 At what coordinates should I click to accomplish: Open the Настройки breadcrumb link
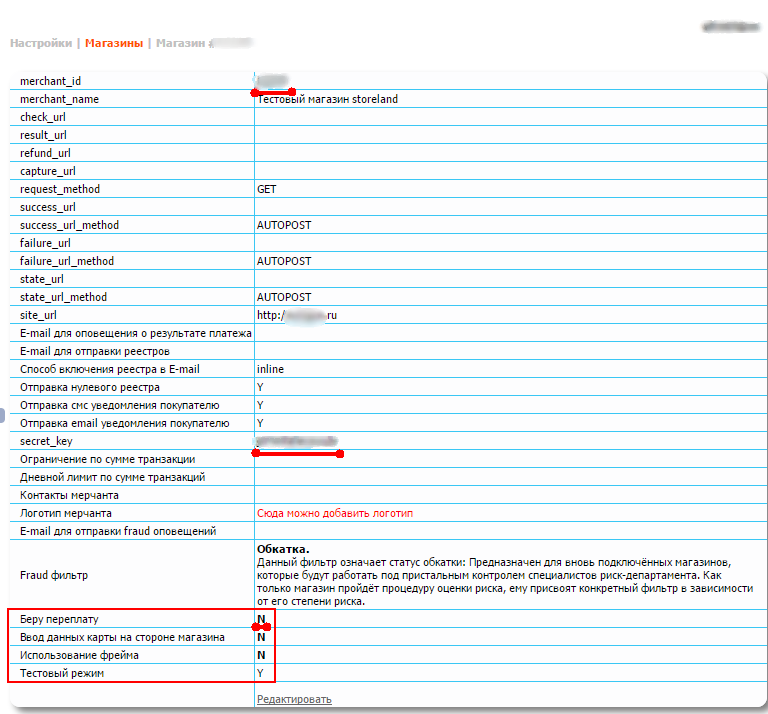pyautogui.click(x=41, y=43)
